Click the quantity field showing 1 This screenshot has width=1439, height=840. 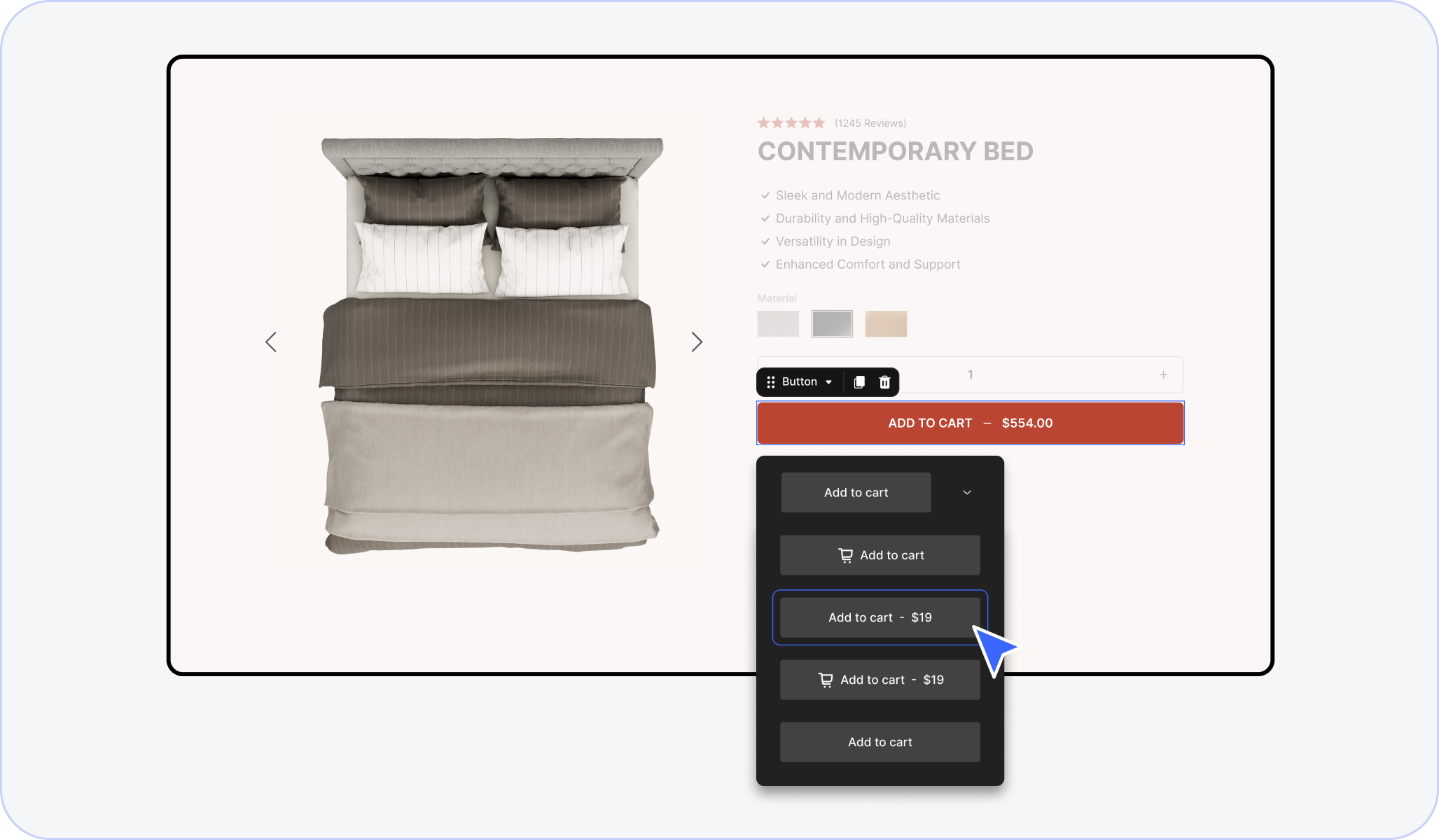[x=971, y=374]
